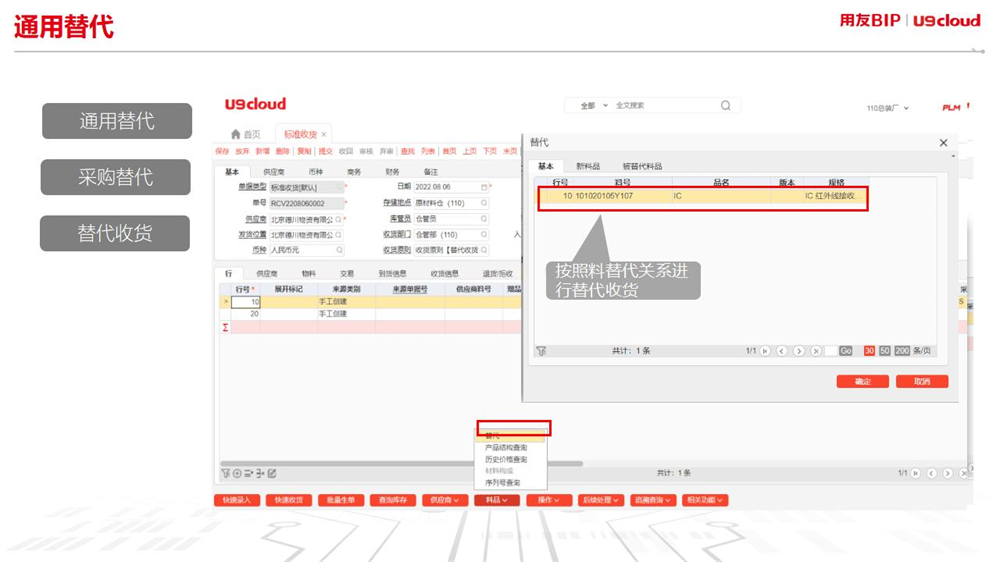Viewport: 1000px width, 562px height.
Task: Set page size to 200 in 替代 dialog
Action: tap(902, 351)
